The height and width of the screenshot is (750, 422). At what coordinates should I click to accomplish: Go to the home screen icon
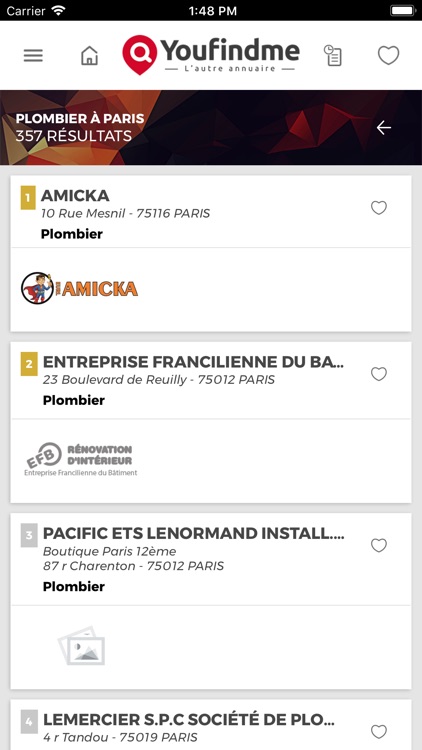click(x=89, y=55)
